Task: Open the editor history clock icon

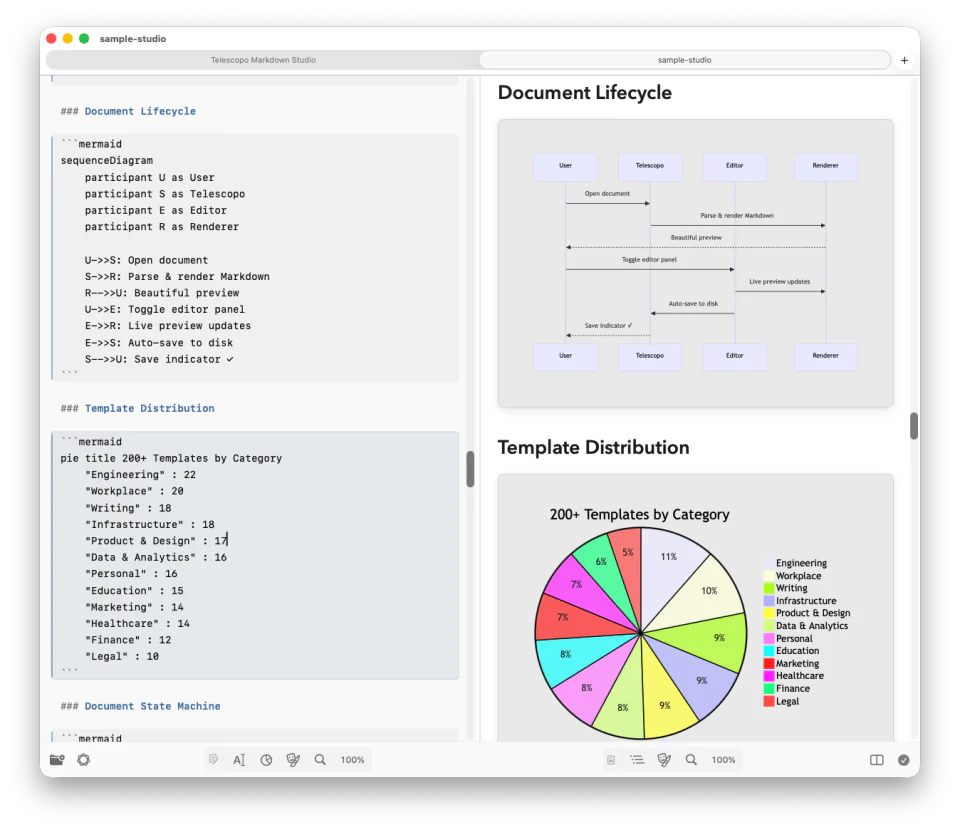Action: pos(266,760)
